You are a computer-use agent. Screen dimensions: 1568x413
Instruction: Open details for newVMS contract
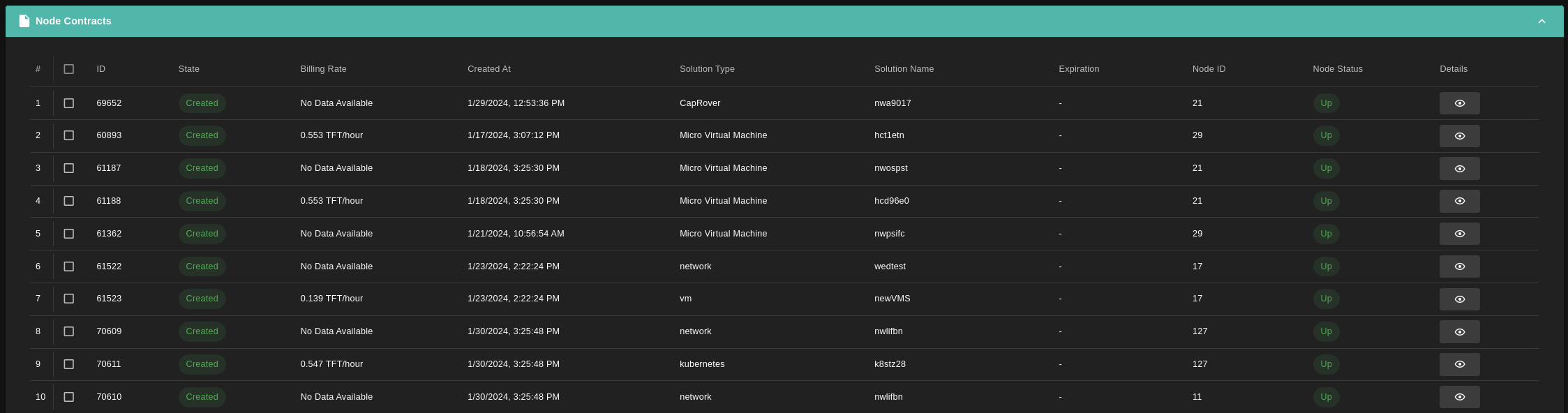pos(1459,299)
